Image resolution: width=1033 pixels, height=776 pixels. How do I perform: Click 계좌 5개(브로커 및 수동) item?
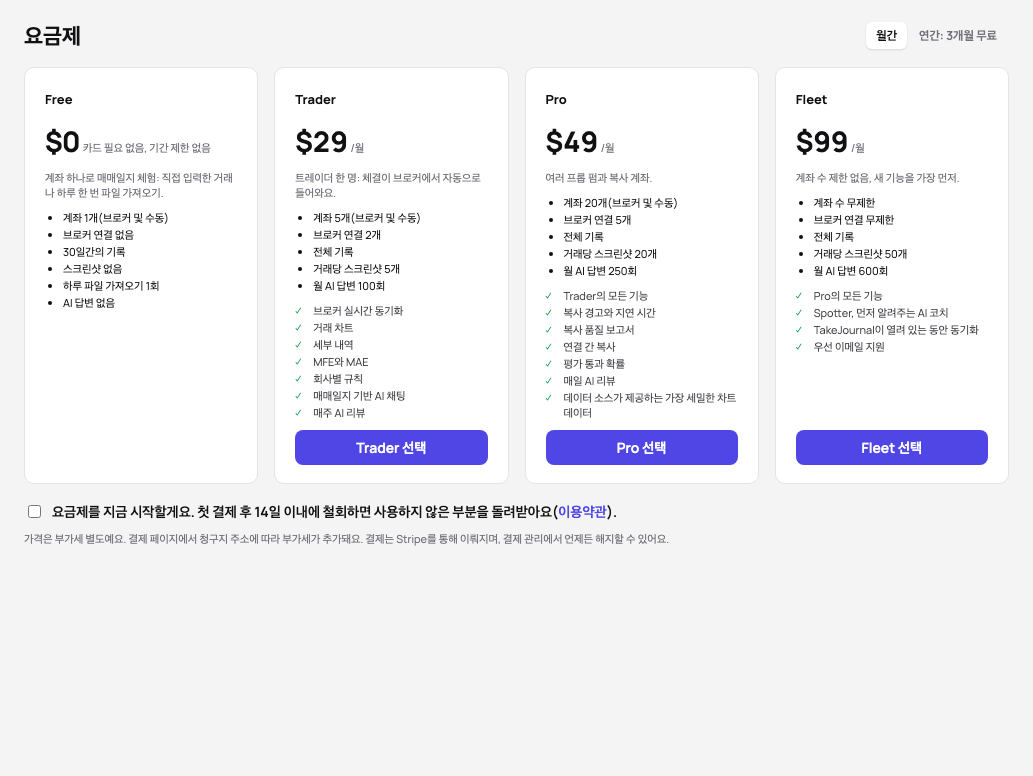tap(366, 218)
